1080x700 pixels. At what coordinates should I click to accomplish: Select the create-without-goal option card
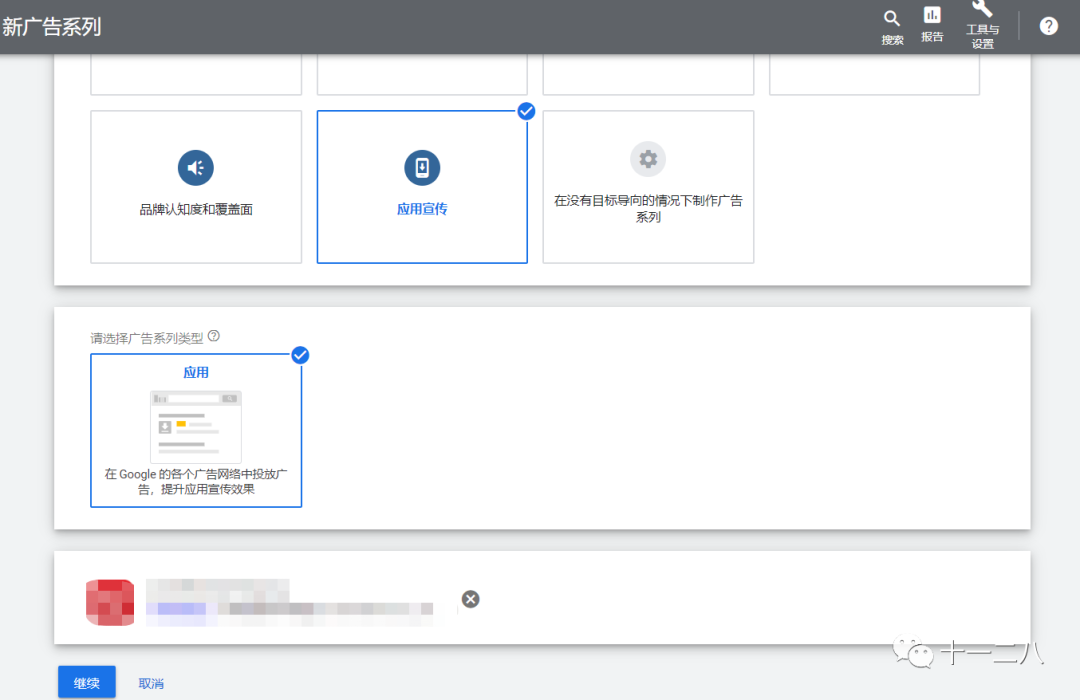point(647,186)
